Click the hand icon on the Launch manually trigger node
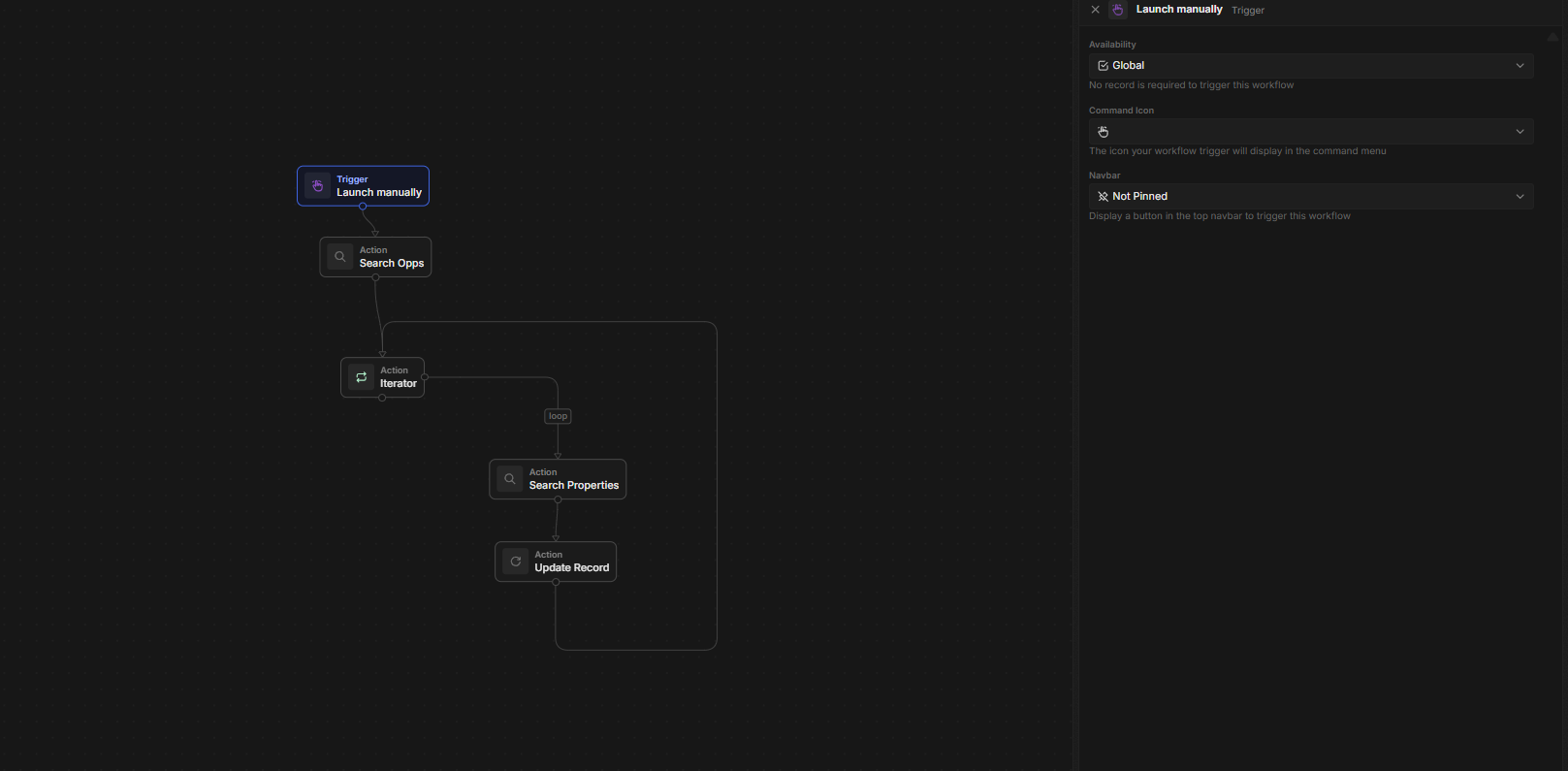Screen dimensions: 1568x771 pos(317,185)
